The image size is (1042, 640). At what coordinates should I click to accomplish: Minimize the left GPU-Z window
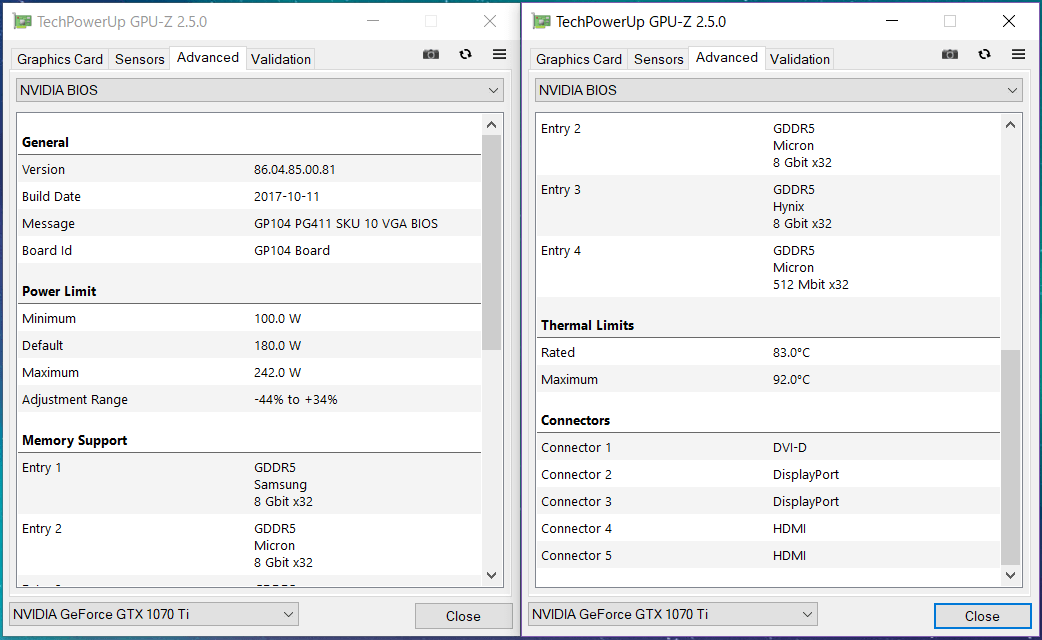[373, 21]
